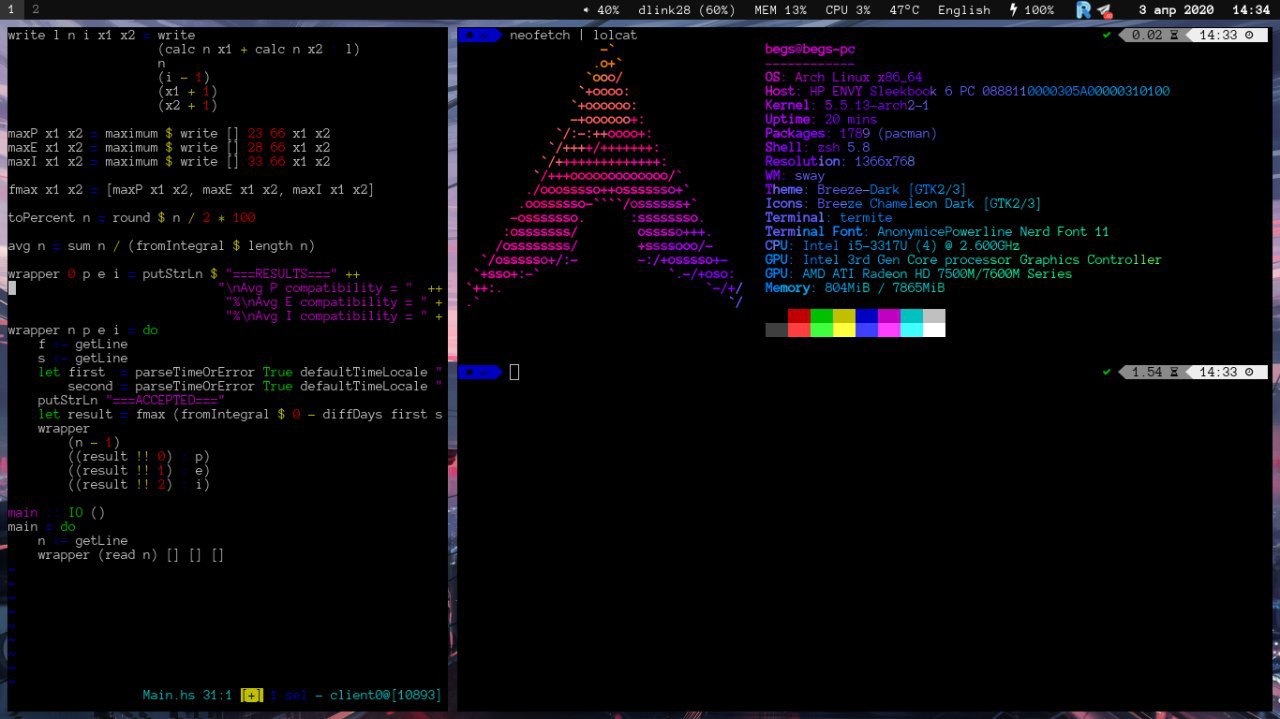Viewport: 1280px width, 719px height.
Task: Click the battery 100% indicator
Action: (x=1031, y=10)
